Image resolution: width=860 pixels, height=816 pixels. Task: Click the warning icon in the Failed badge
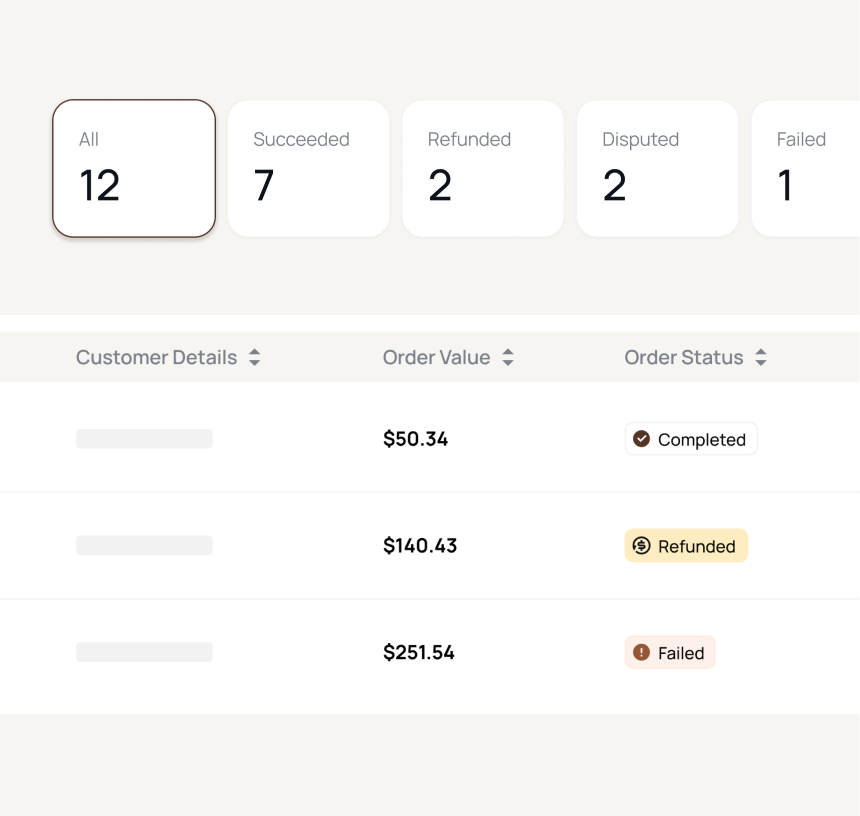point(640,652)
